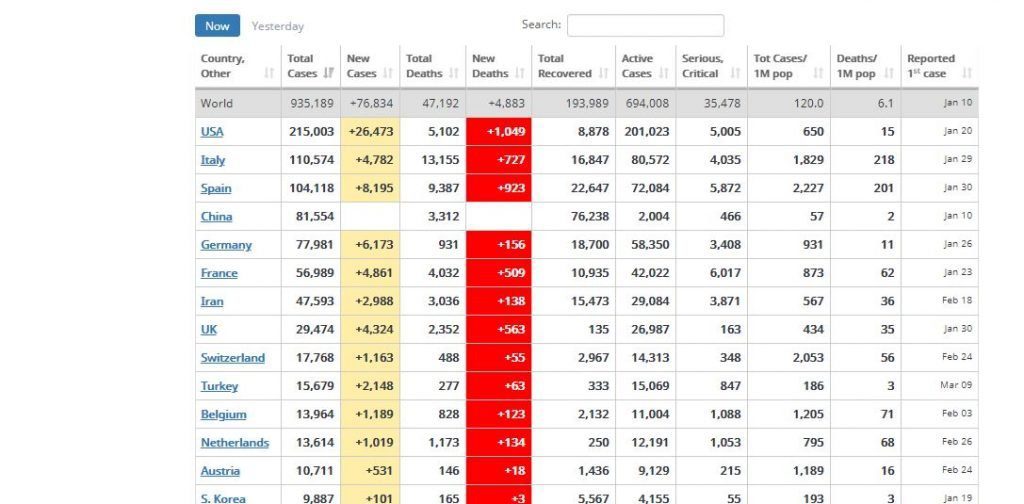Focus the Search input field
1024x504 pixels.
click(645, 25)
